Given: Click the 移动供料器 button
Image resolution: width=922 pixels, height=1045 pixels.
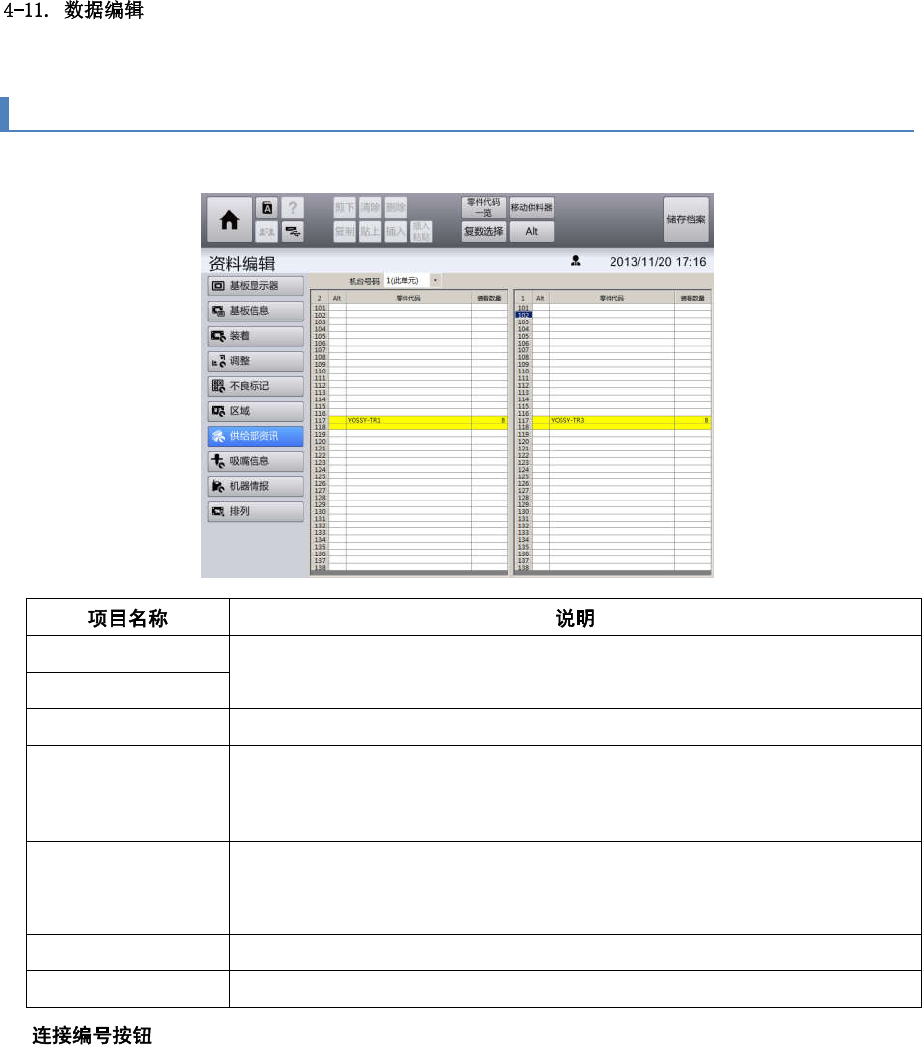Looking at the screenshot, I should [531, 207].
